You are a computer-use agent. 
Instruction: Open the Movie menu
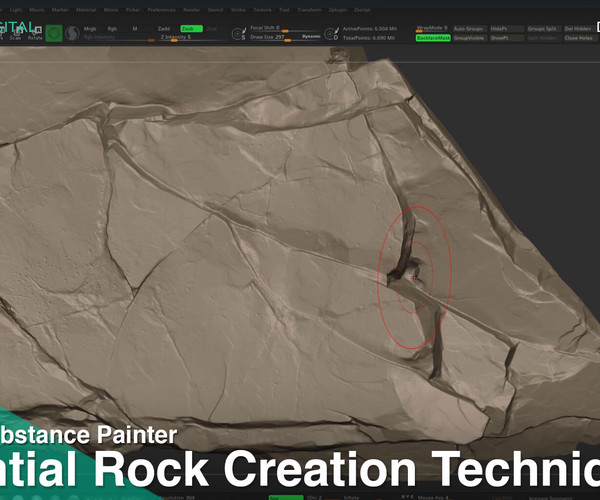[x=111, y=10]
